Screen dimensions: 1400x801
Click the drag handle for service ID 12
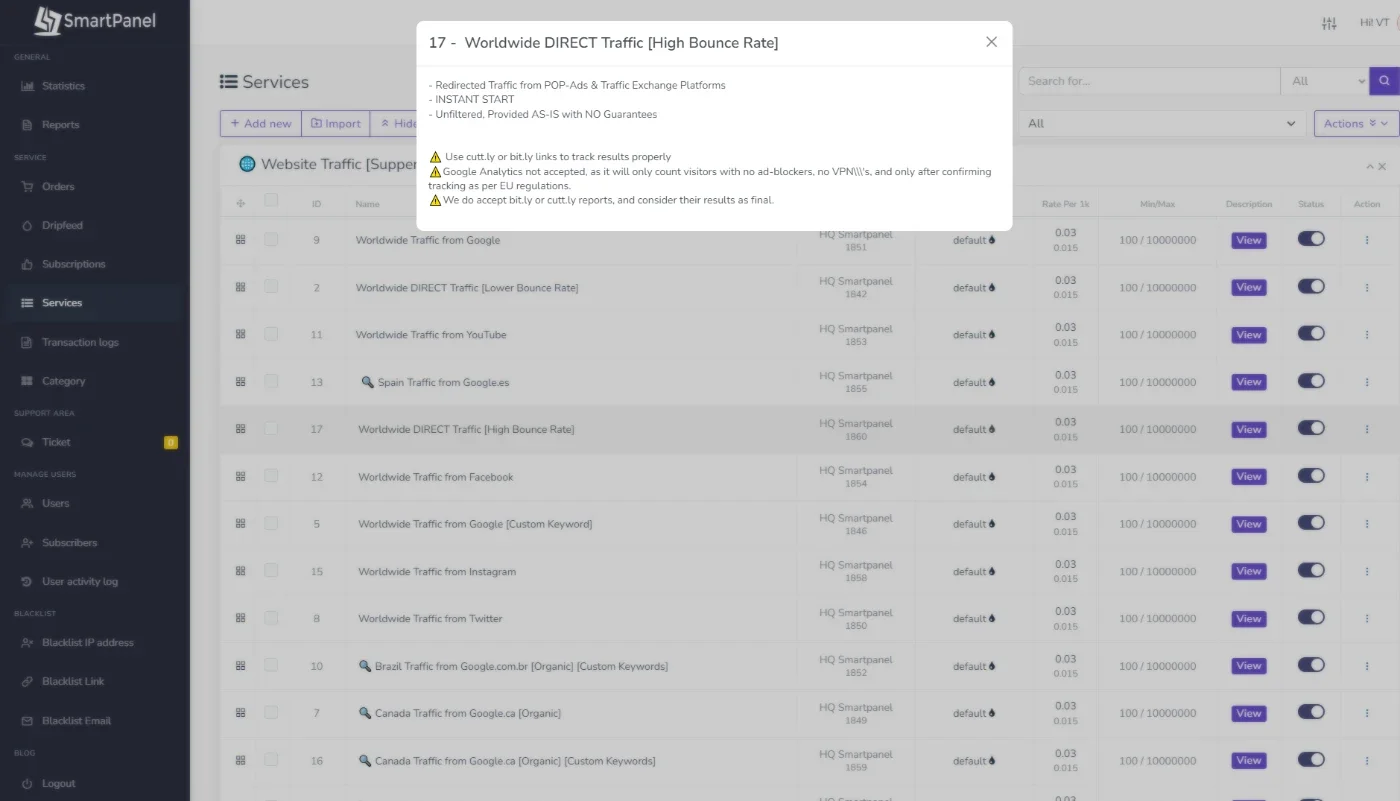click(x=240, y=476)
